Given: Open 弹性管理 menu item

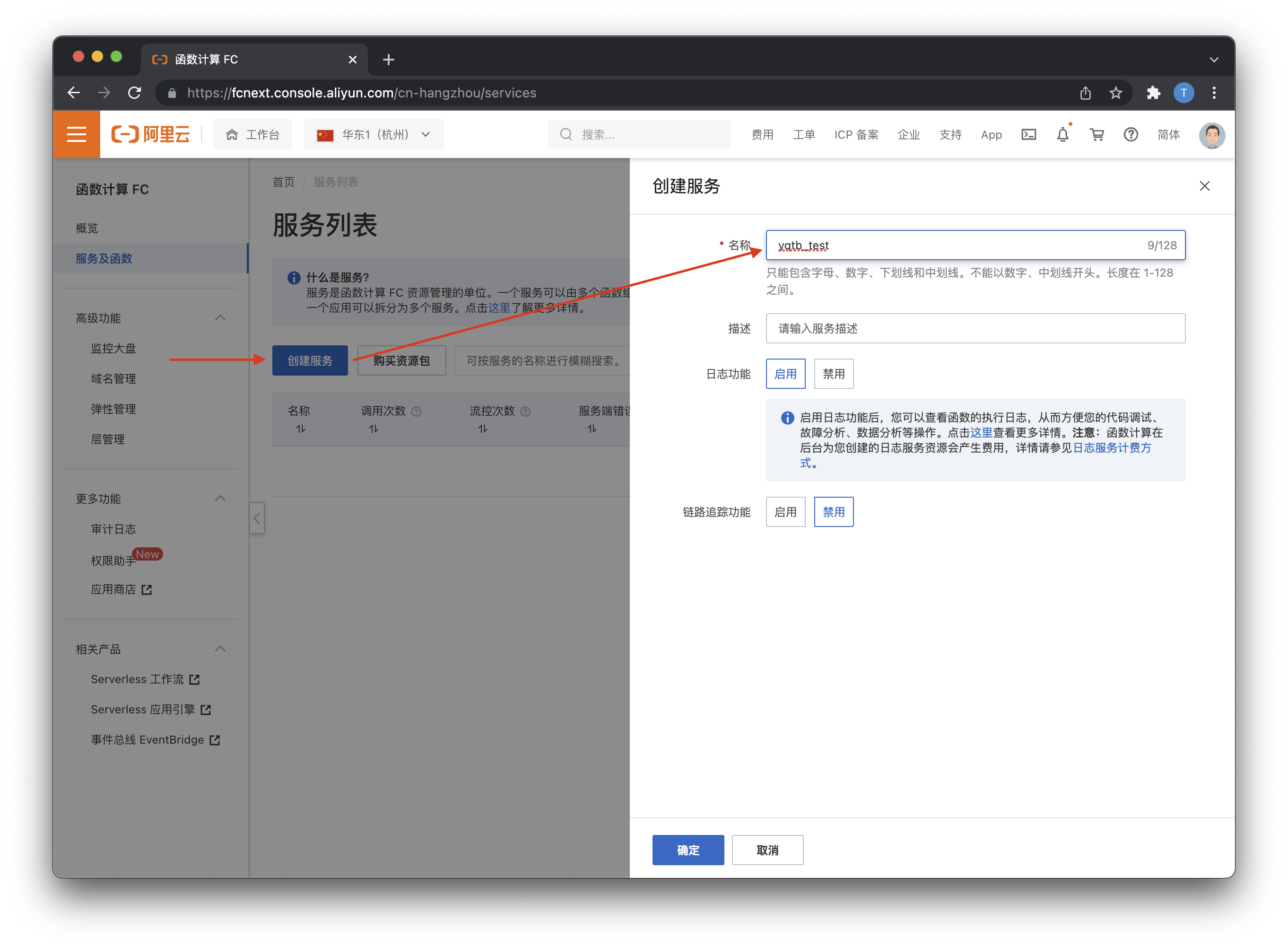Looking at the screenshot, I should tap(113, 409).
